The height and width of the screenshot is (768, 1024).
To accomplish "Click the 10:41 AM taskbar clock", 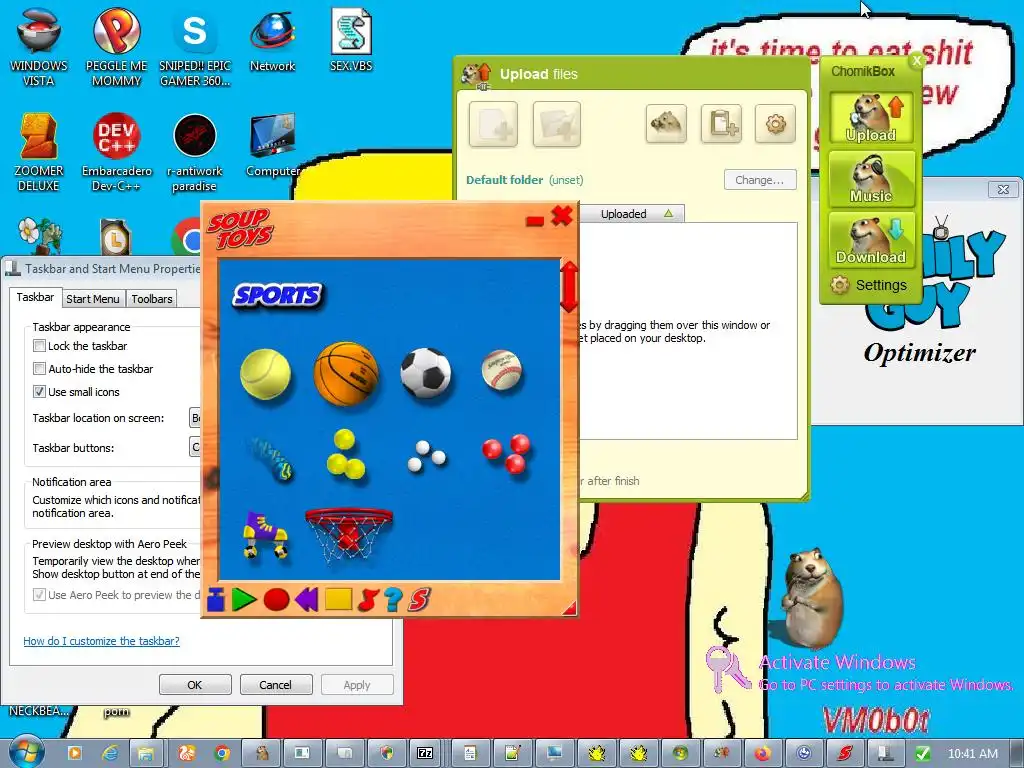I will coord(972,754).
